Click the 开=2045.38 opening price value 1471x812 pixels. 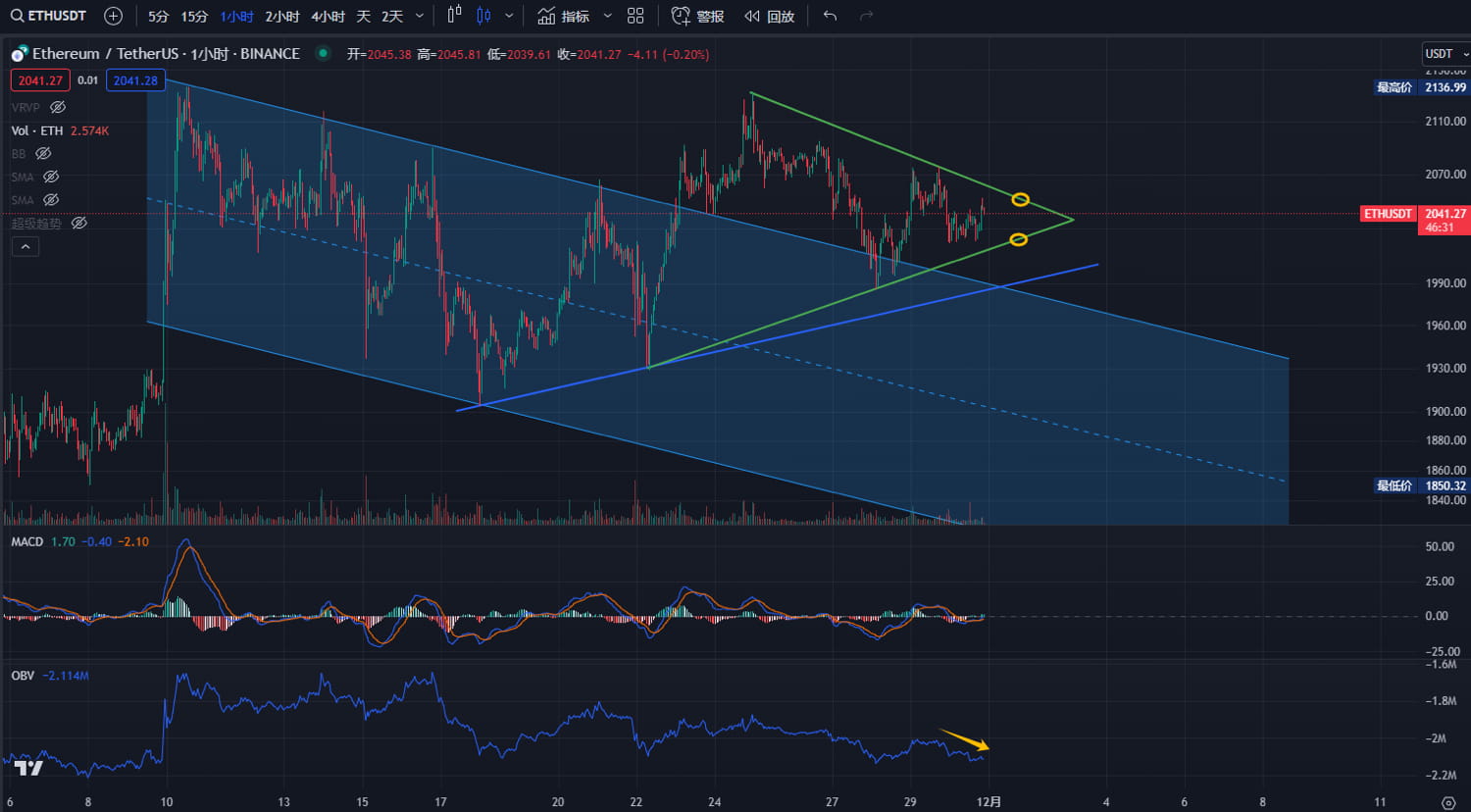(x=380, y=54)
